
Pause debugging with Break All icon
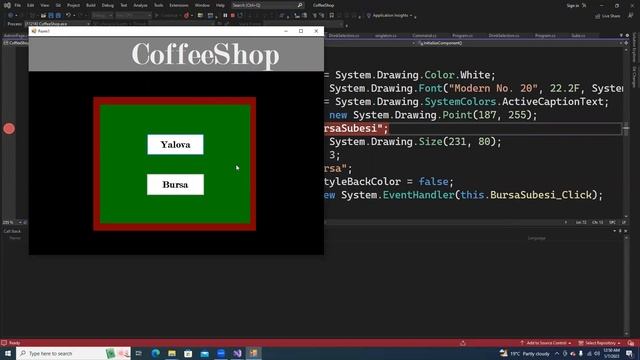pos(225,16)
